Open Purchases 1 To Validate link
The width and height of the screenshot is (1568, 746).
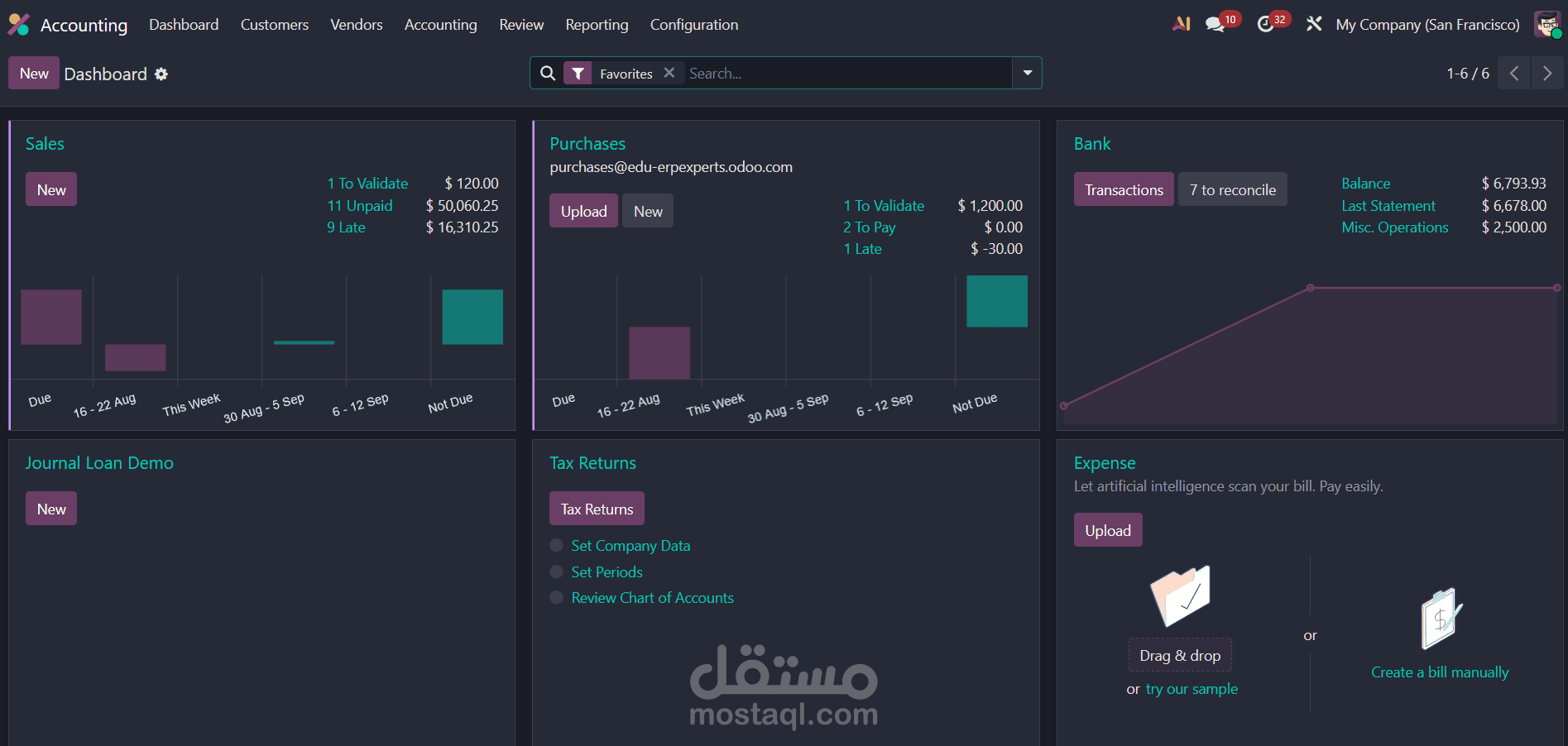[884, 206]
